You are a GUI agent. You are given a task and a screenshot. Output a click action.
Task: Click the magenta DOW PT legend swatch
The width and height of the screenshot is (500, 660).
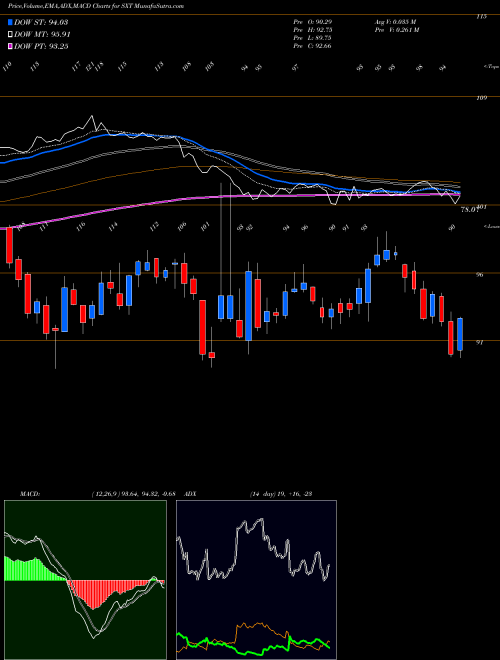pyautogui.click(x=10, y=46)
